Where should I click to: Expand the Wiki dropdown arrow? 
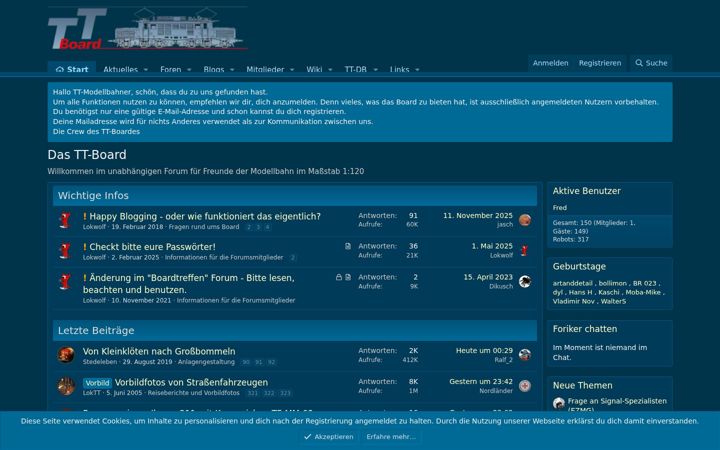(330, 69)
